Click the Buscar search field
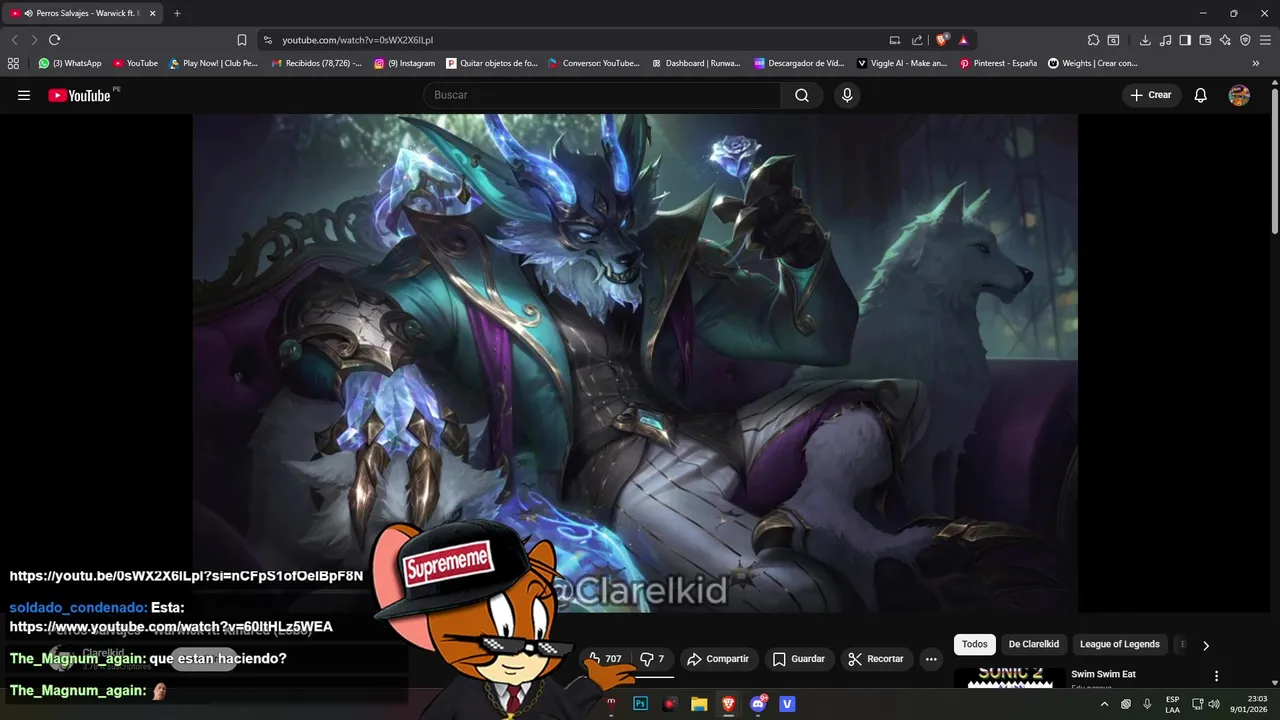The image size is (1280, 720). pyautogui.click(x=602, y=95)
